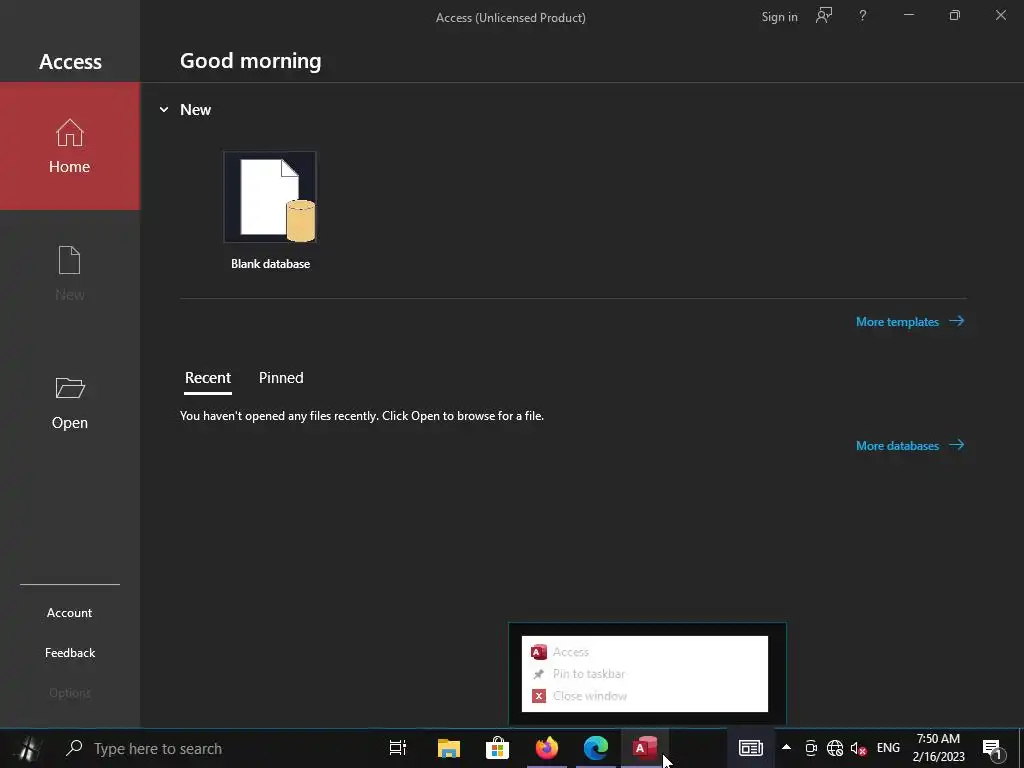Open the Home page in sidebar
This screenshot has width=1024, height=768.
click(70, 146)
